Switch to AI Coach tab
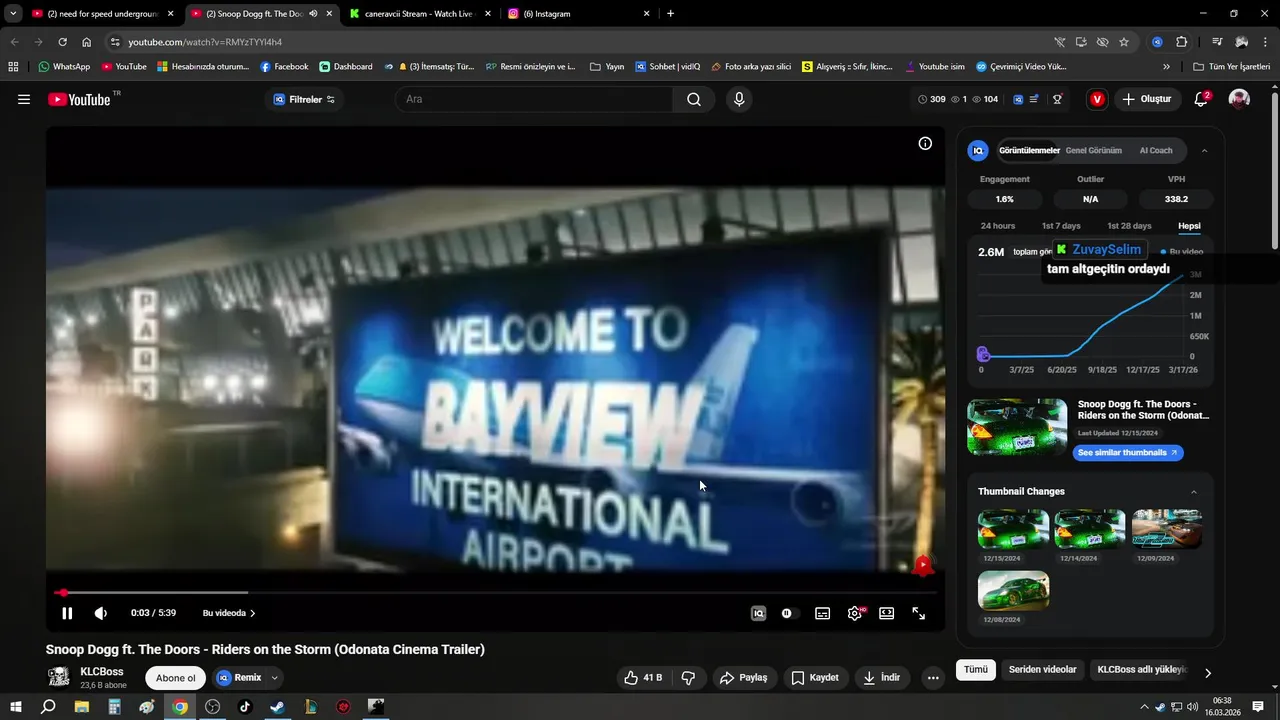Screen dimensions: 1280x720 pos(1156,150)
